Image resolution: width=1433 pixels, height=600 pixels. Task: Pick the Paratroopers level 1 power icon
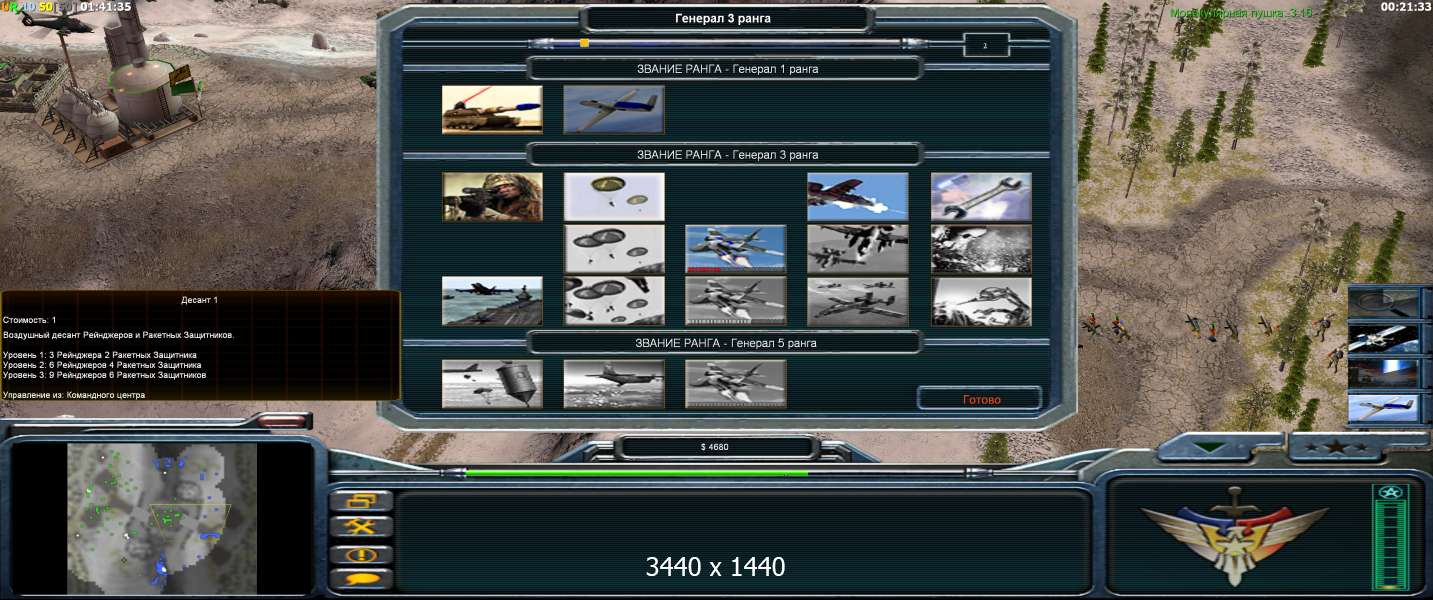tap(614, 197)
